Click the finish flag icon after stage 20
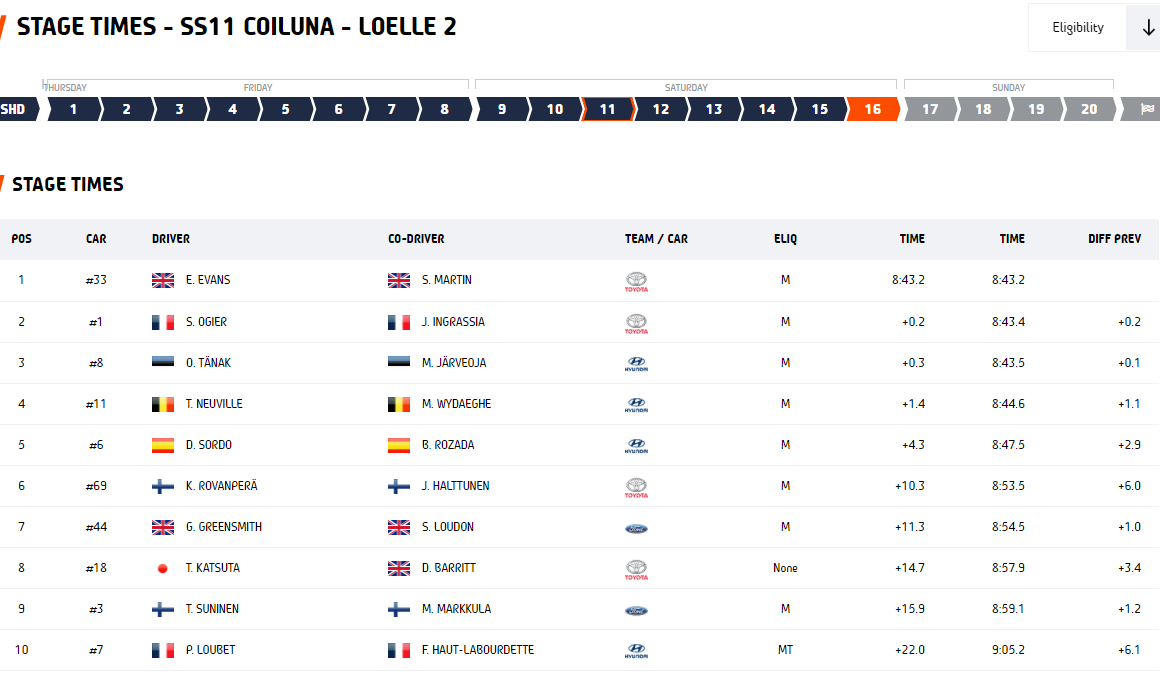The height and width of the screenshot is (674, 1160). 1145,109
